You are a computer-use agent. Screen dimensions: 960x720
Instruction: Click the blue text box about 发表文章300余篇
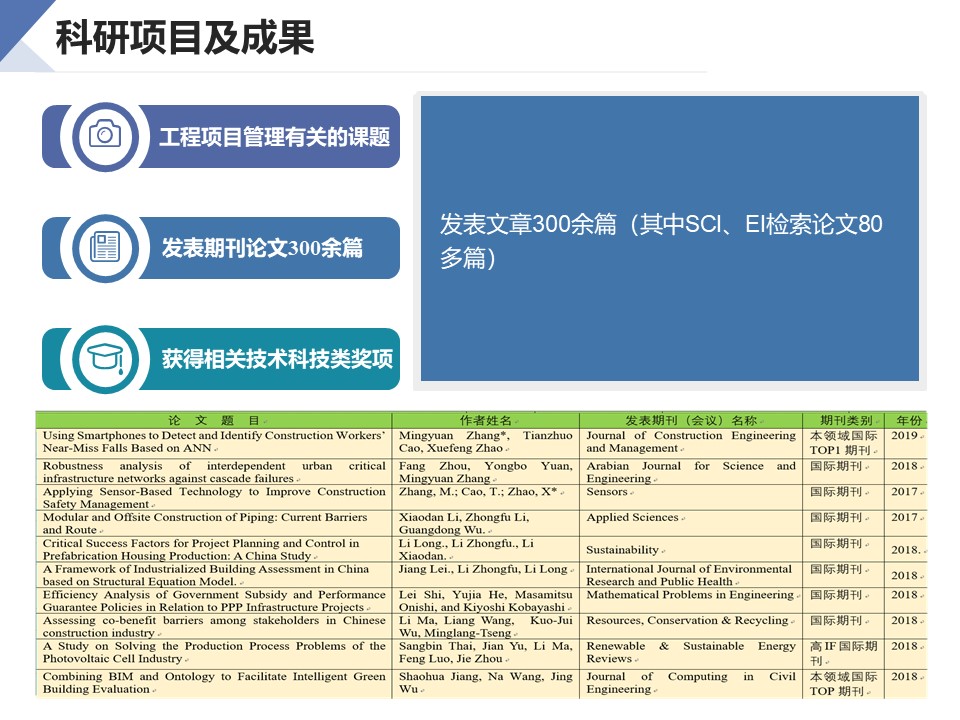pos(670,239)
